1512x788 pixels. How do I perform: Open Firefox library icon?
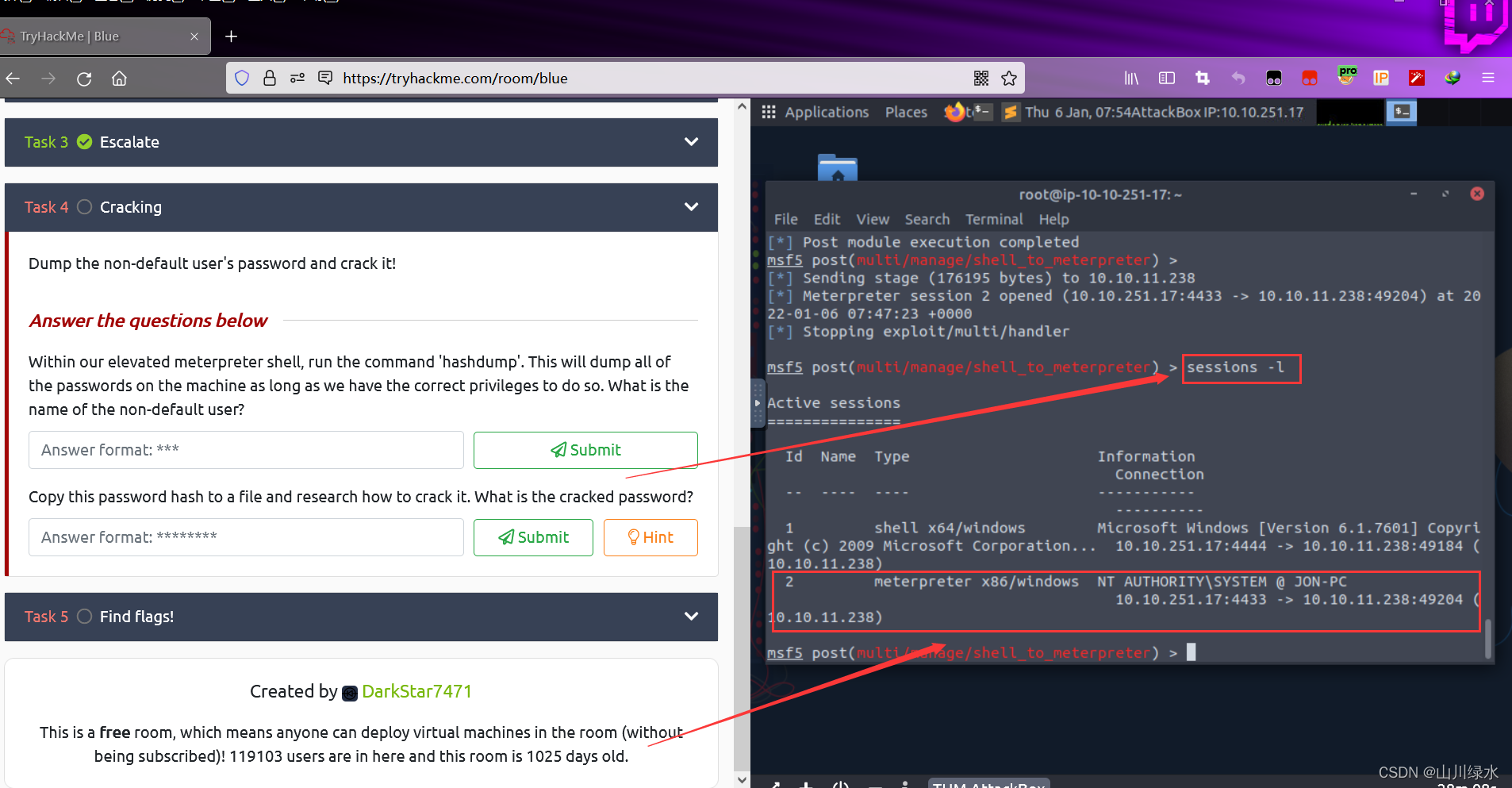tap(1131, 78)
